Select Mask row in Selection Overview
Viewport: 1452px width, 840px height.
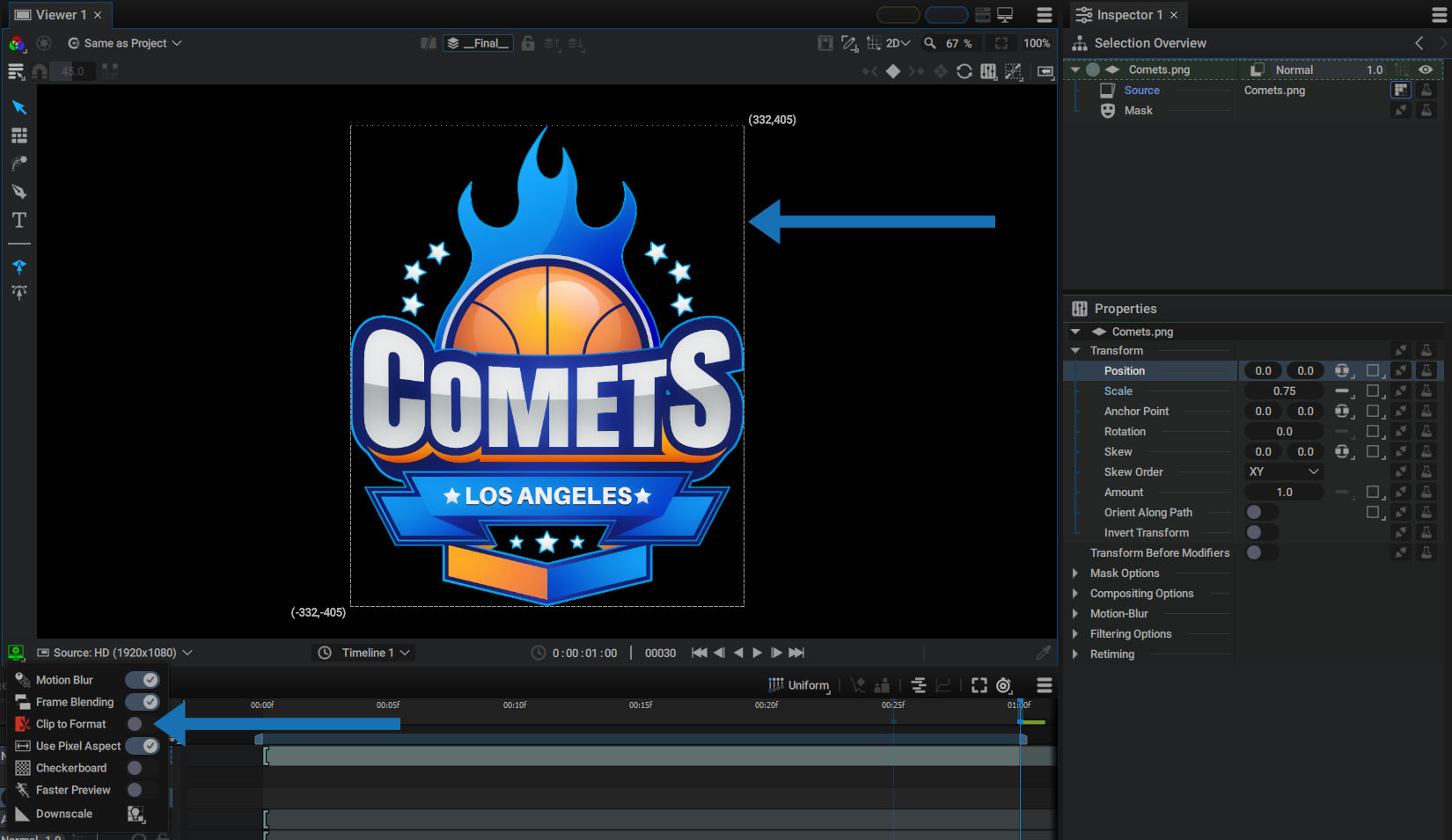click(x=1138, y=110)
